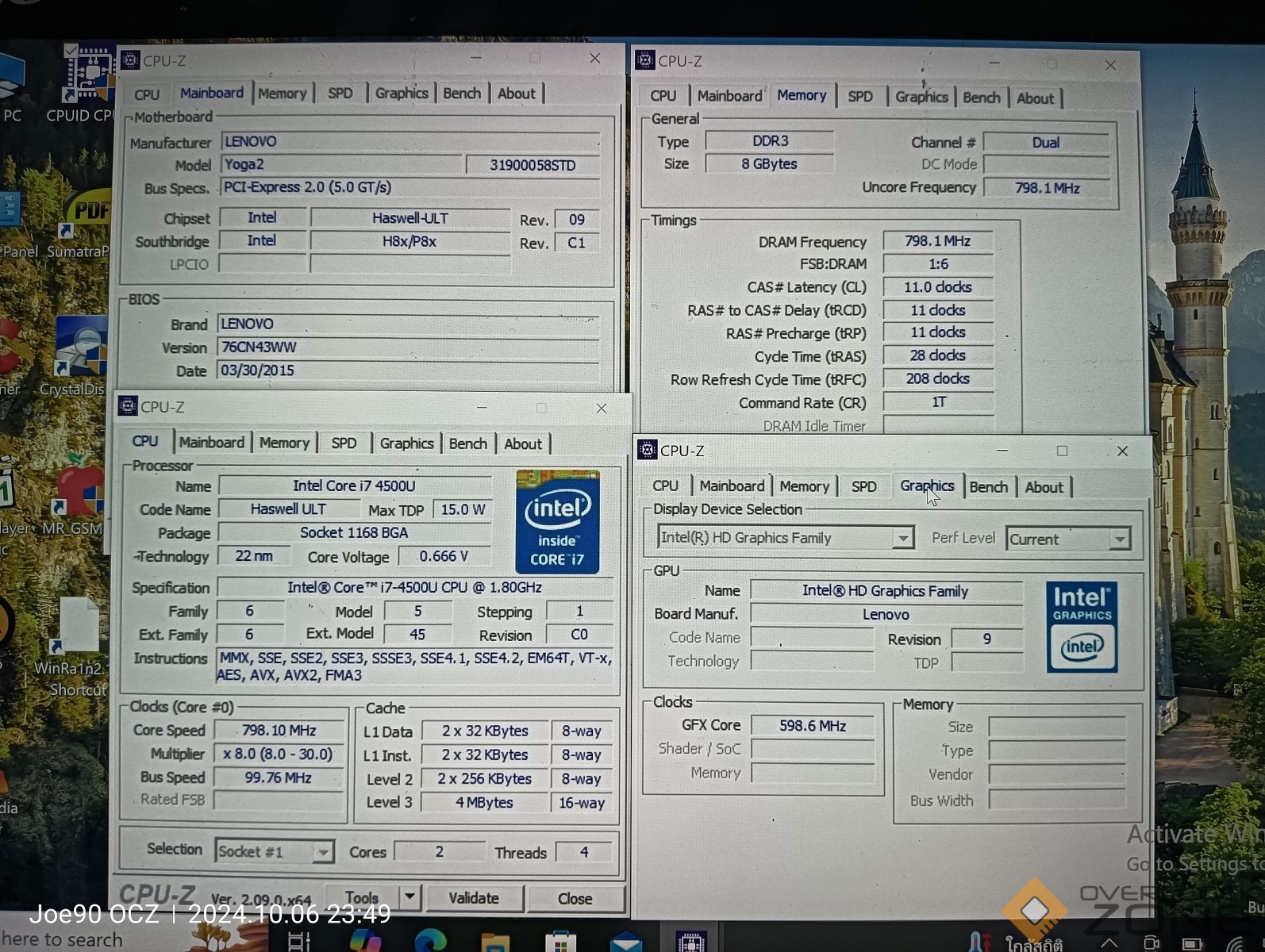This screenshot has height=952, width=1265.
Task: Open the SPD tab in the Graphics window
Action: click(x=864, y=487)
